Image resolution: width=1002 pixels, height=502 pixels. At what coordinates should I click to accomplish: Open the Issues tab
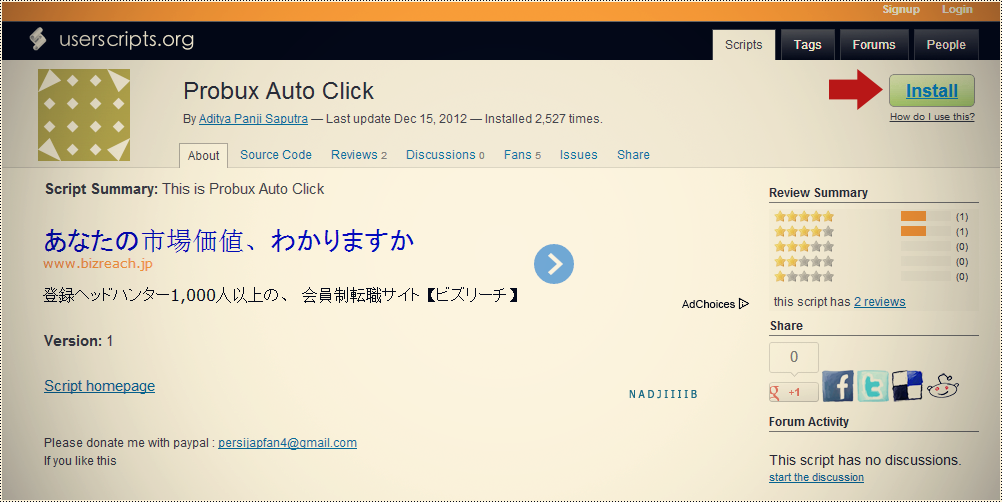(578, 155)
